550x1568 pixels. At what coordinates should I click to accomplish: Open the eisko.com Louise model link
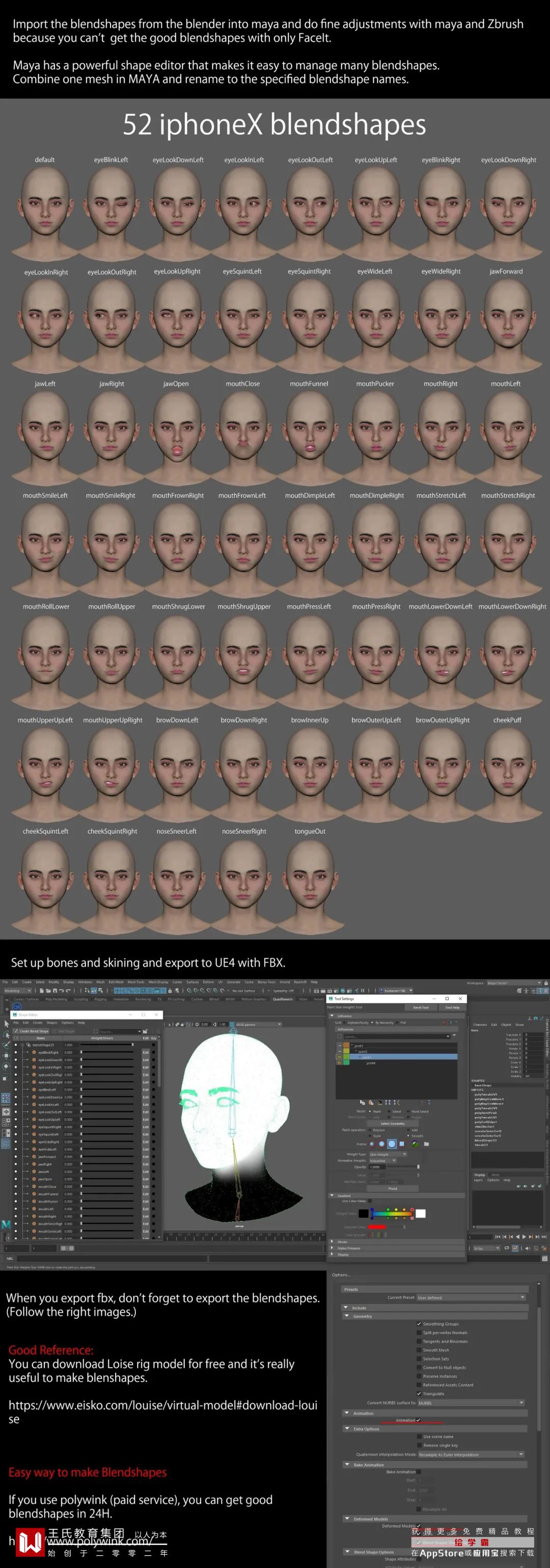[x=163, y=1412]
